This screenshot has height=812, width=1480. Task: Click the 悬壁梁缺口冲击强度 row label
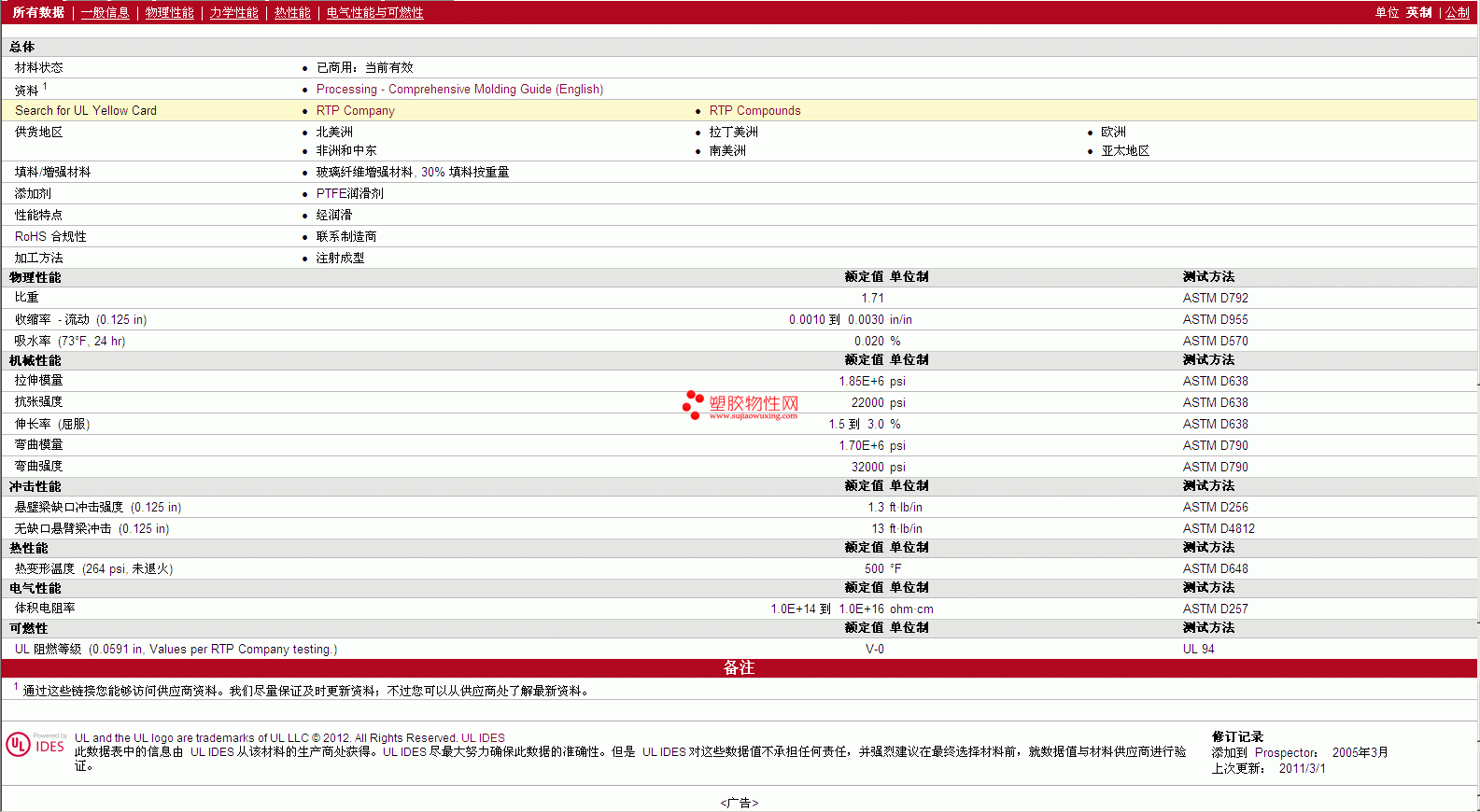click(98, 507)
